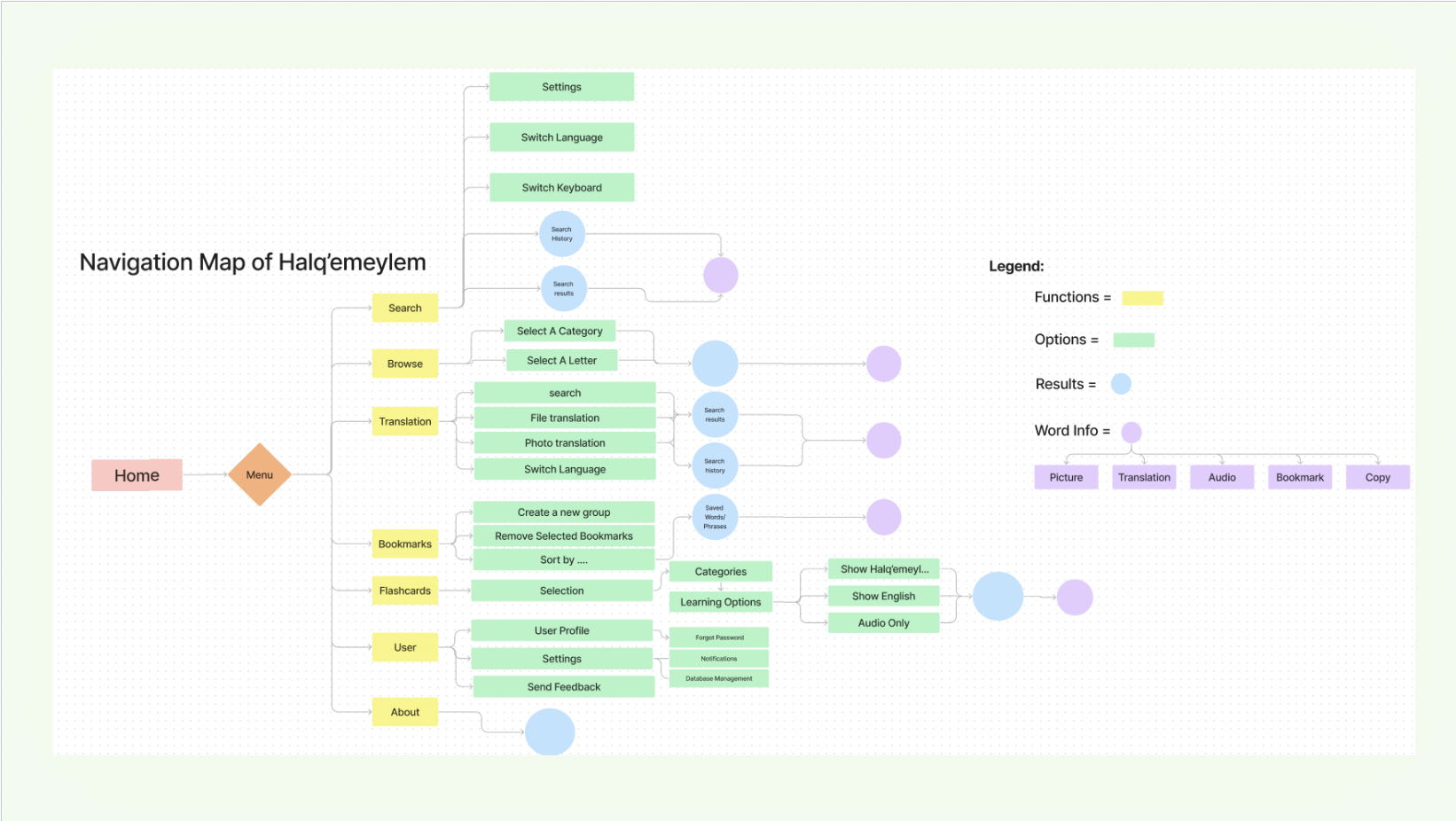1456x821 pixels.
Task: Select the yellow Translation function box
Action: [405, 421]
